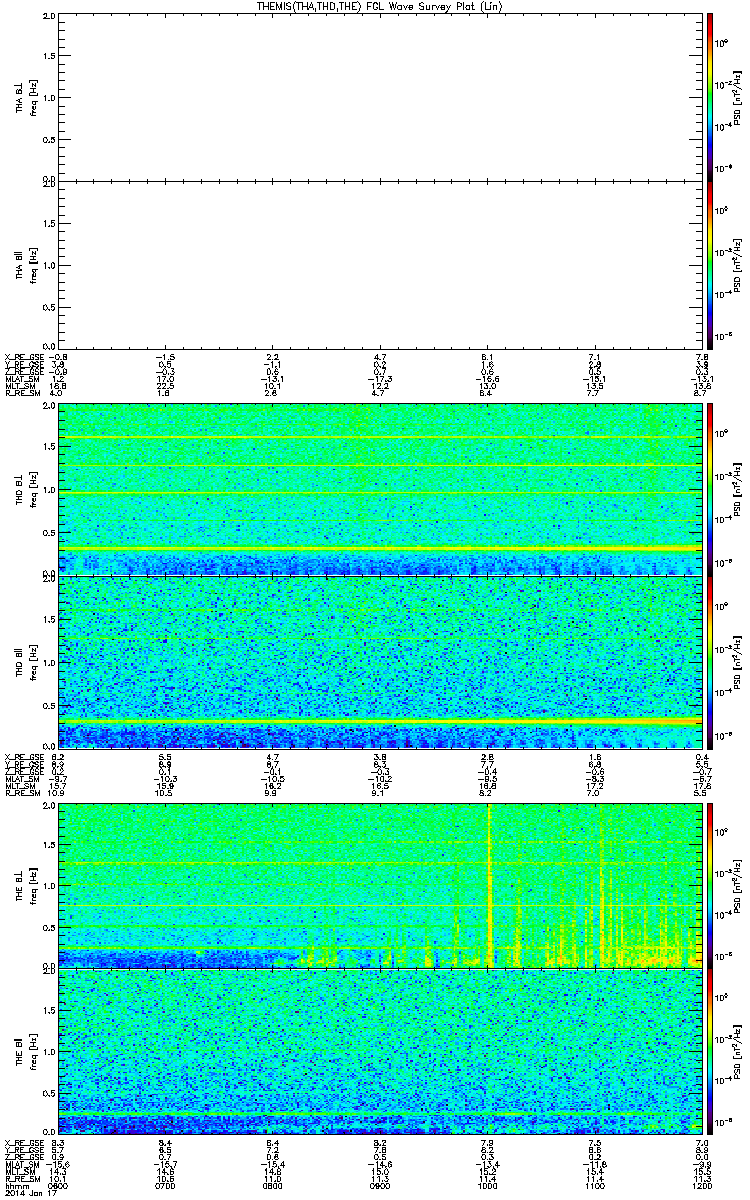
Task: Click the 0900 time tick label
Action: coord(381,1185)
